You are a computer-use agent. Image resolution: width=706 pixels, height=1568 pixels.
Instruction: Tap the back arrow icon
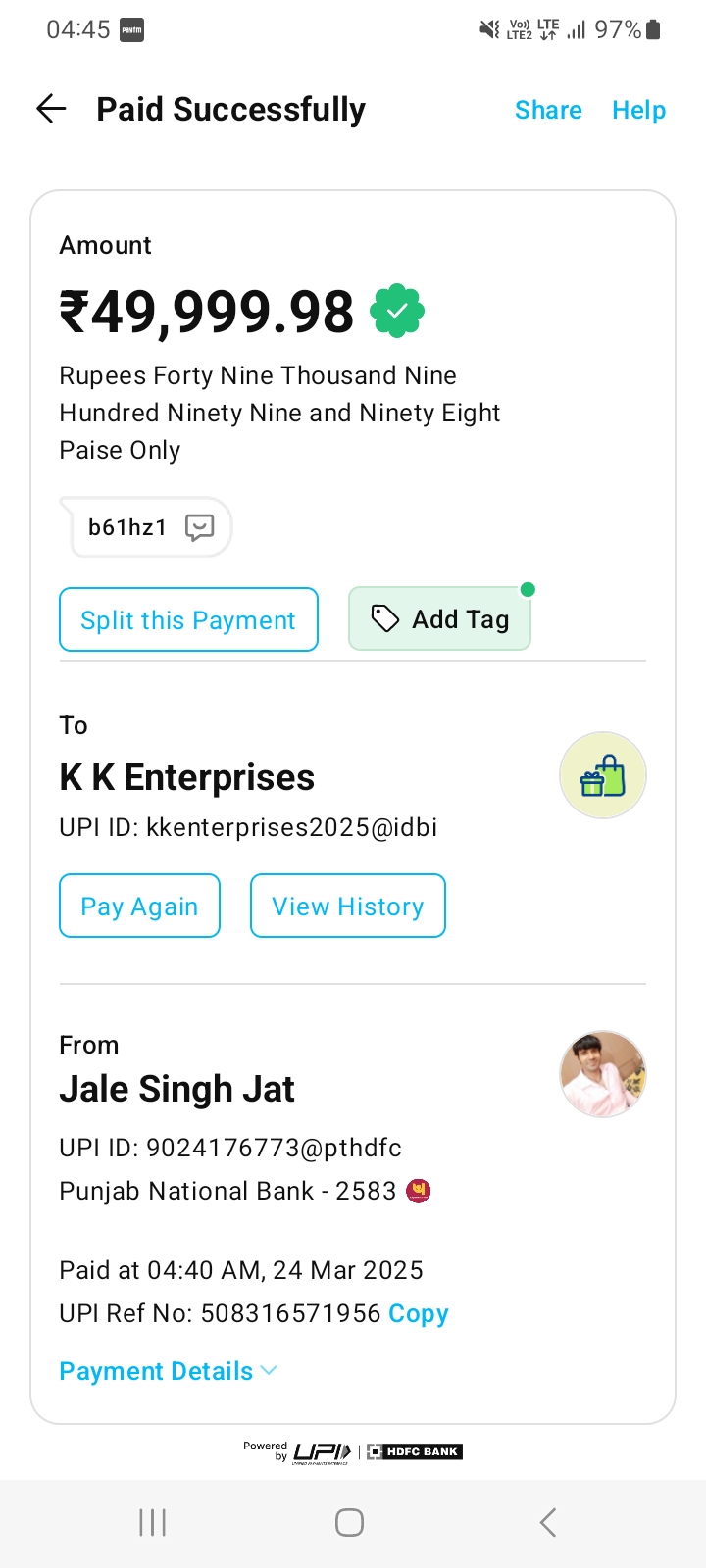coord(51,109)
